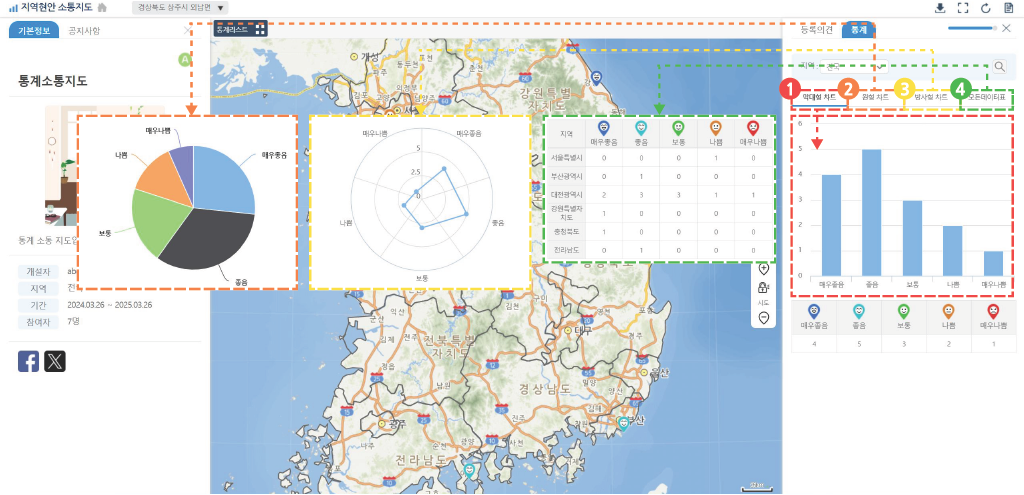Select the 막대형 차트 tab
The width and height of the screenshot is (1024, 495).
click(x=819, y=96)
